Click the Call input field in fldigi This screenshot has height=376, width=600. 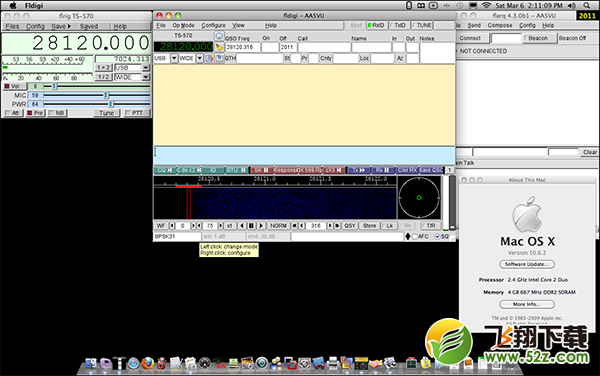coord(324,47)
